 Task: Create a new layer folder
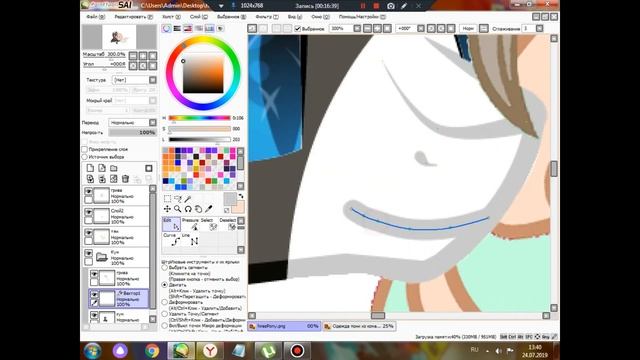(114, 168)
